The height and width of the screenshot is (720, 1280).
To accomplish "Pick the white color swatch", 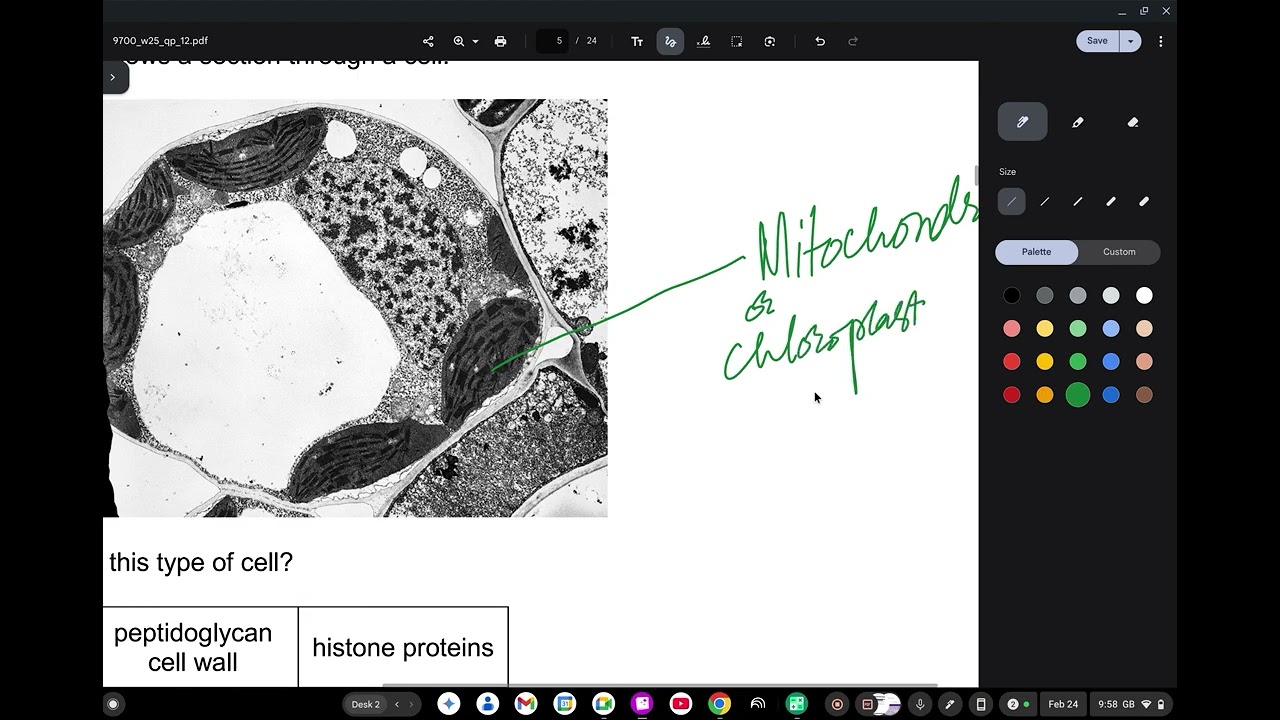I will coord(1143,295).
